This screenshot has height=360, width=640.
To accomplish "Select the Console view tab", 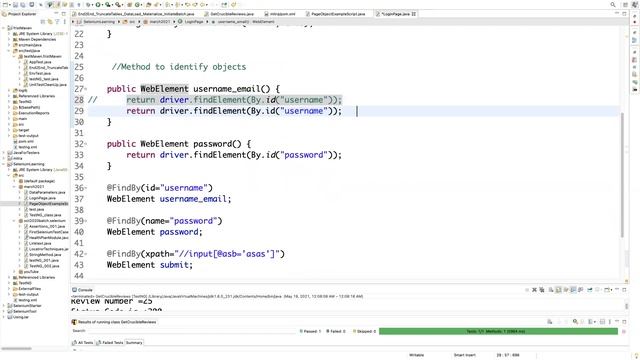I will [82, 290].
